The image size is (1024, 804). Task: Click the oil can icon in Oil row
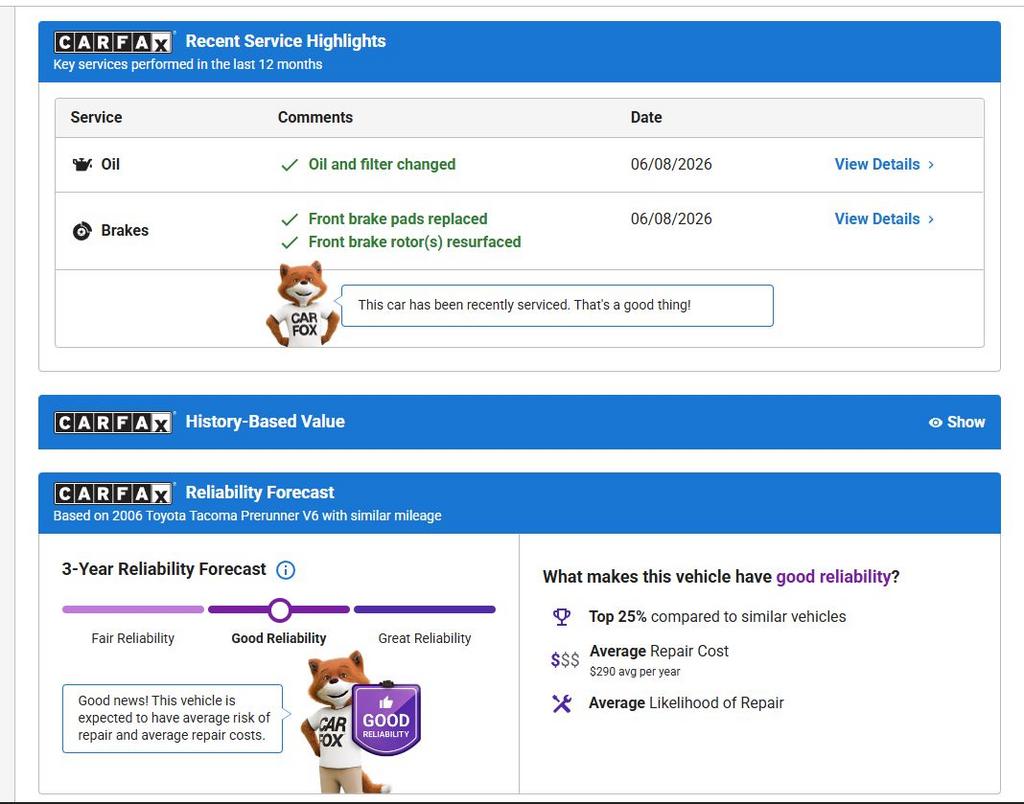(82, 165)
